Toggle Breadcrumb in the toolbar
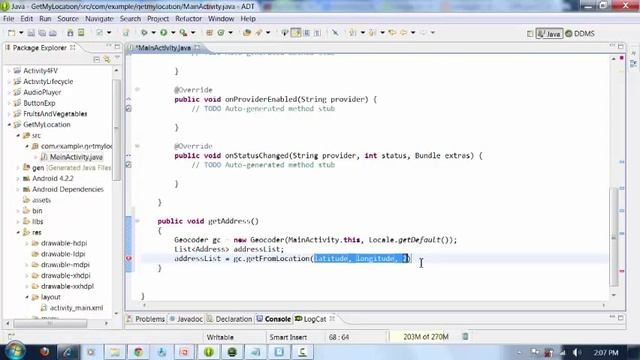The height and width of the screenshot is (360, 640). [285, 33]
